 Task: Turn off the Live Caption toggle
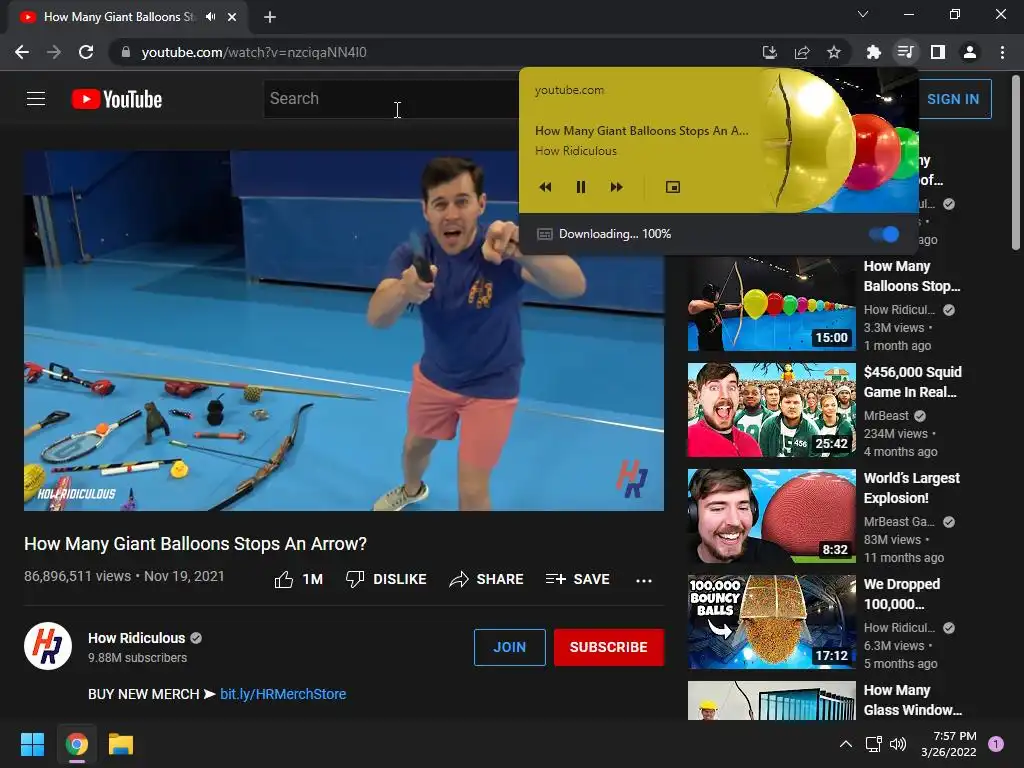coord(885,234)
